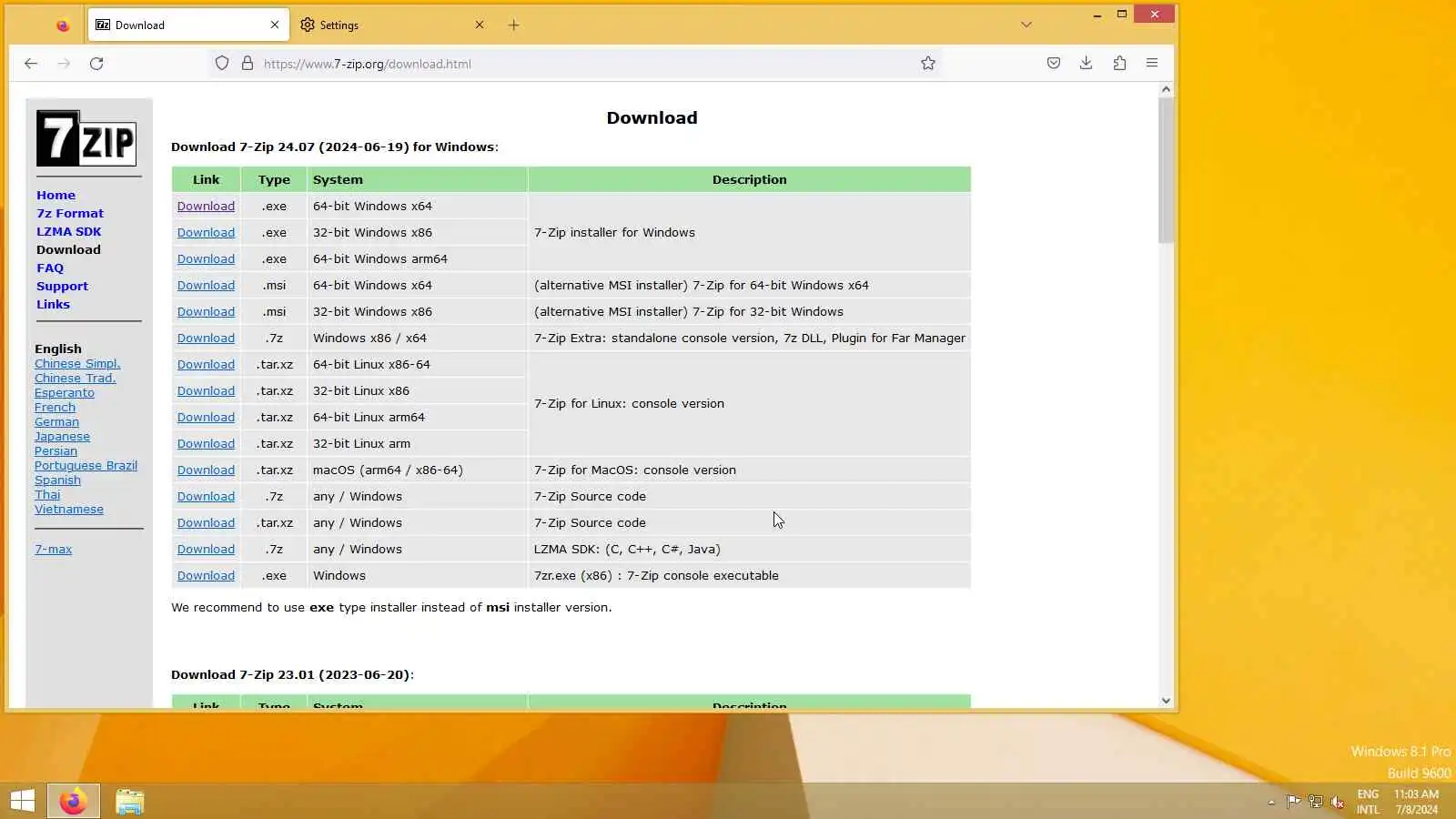Click the Firefox taskbar icon

coord(73,801)
